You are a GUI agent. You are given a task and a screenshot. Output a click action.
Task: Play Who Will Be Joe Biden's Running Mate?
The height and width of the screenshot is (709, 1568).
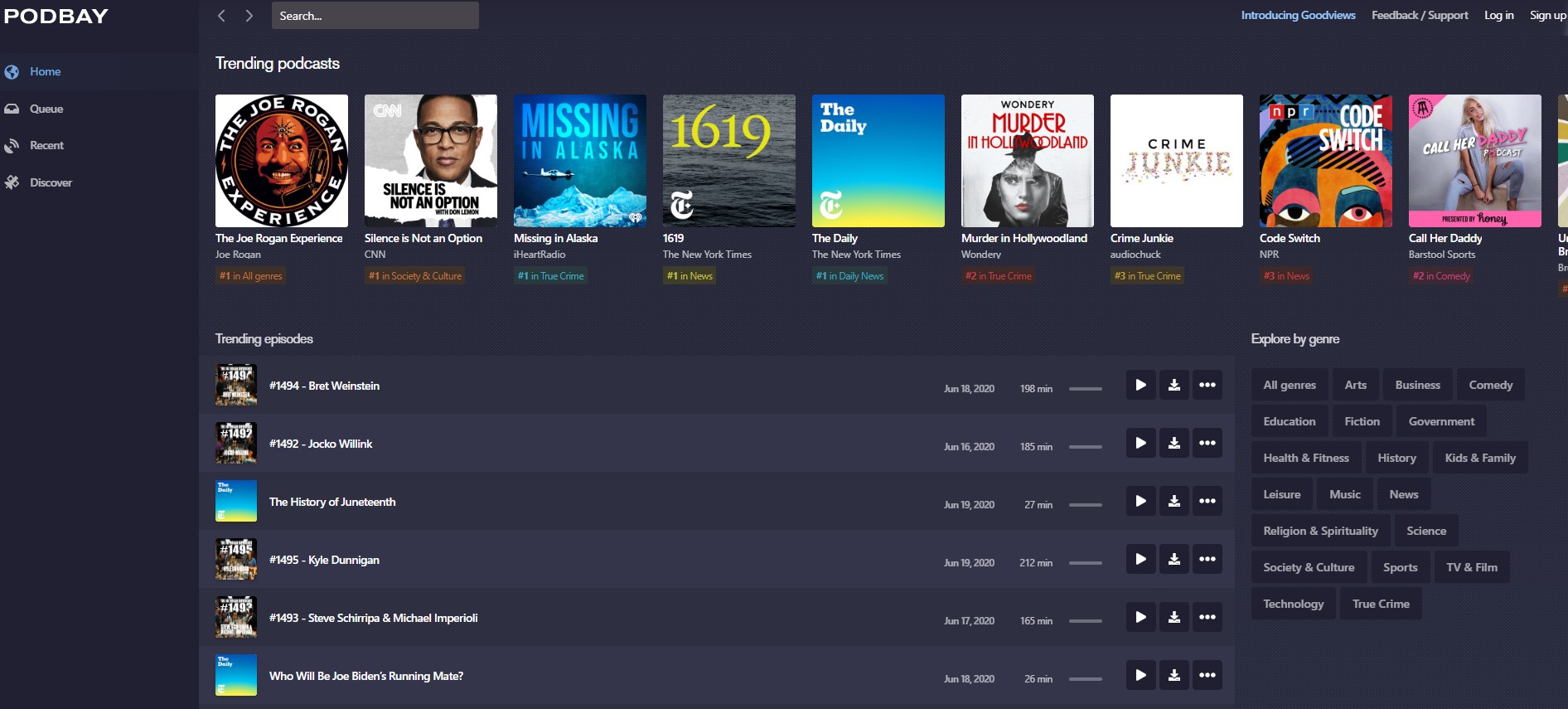coord(1140,675)
